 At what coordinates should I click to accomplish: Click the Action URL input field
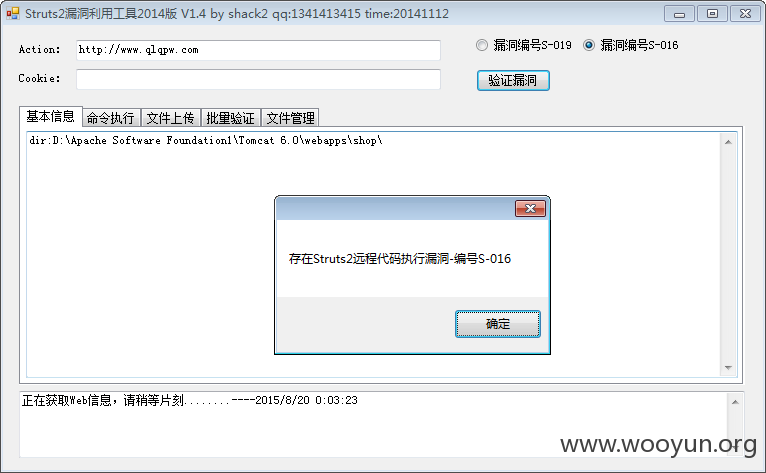tap(258, 50)
